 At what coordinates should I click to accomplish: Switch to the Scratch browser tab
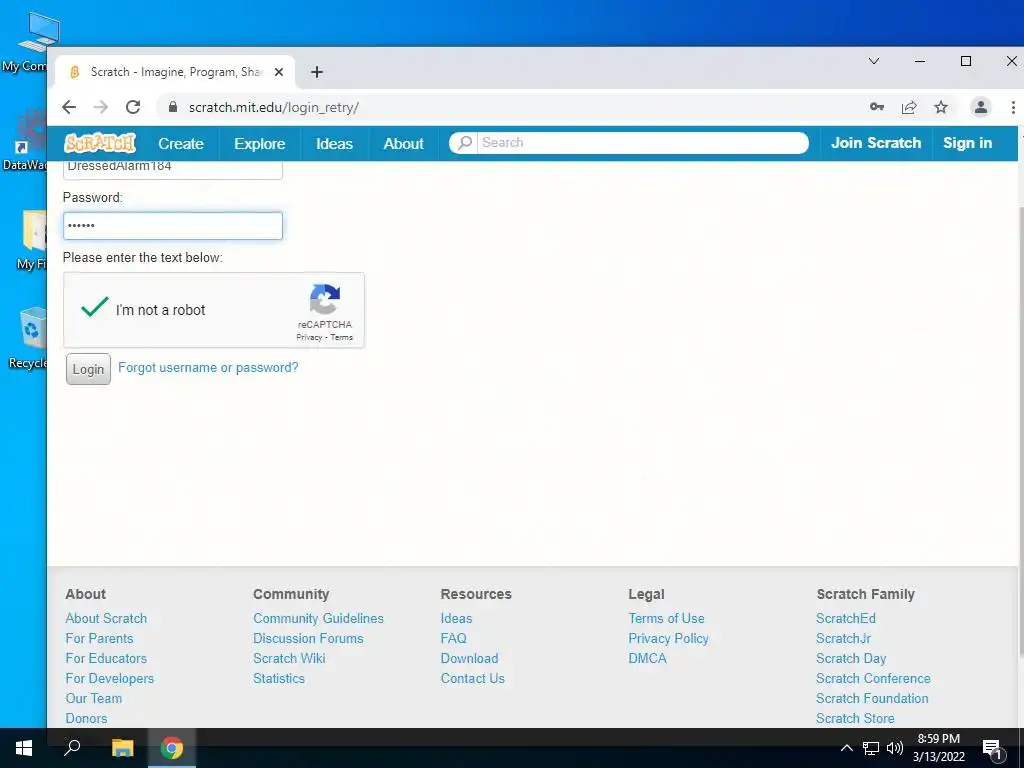click(175, 72)
